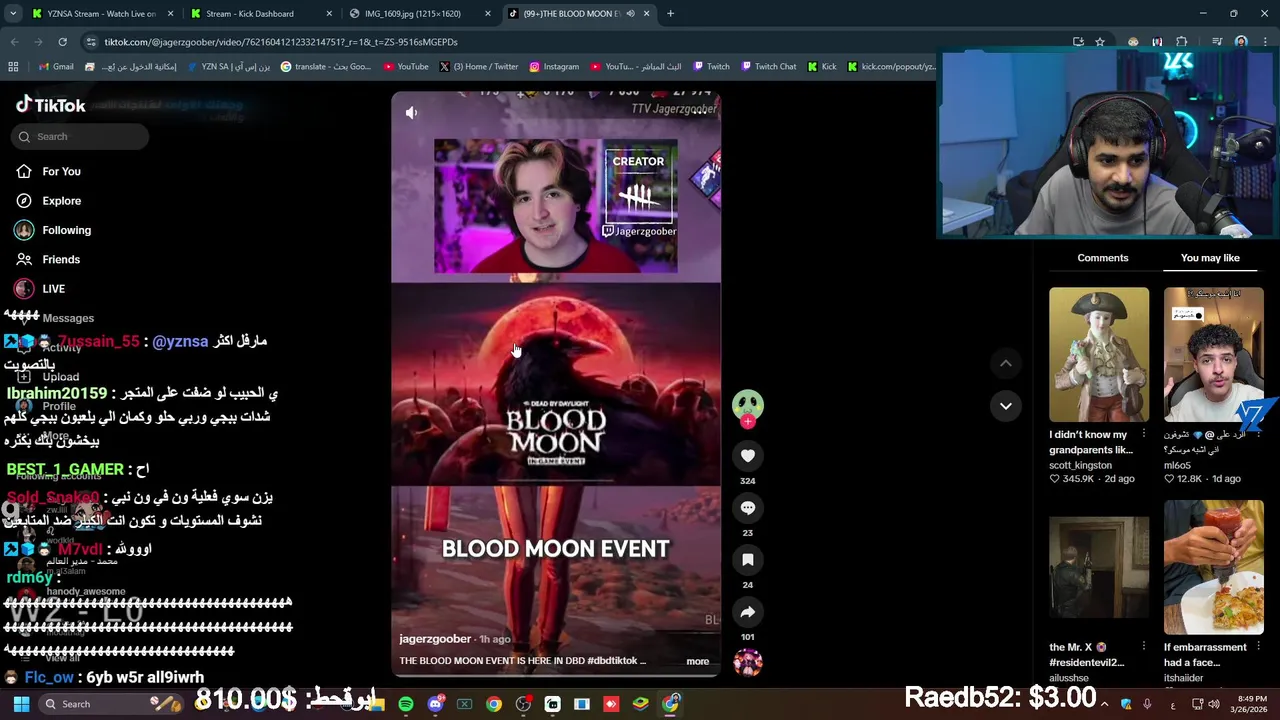Follow creator via red plus badge

747,422
